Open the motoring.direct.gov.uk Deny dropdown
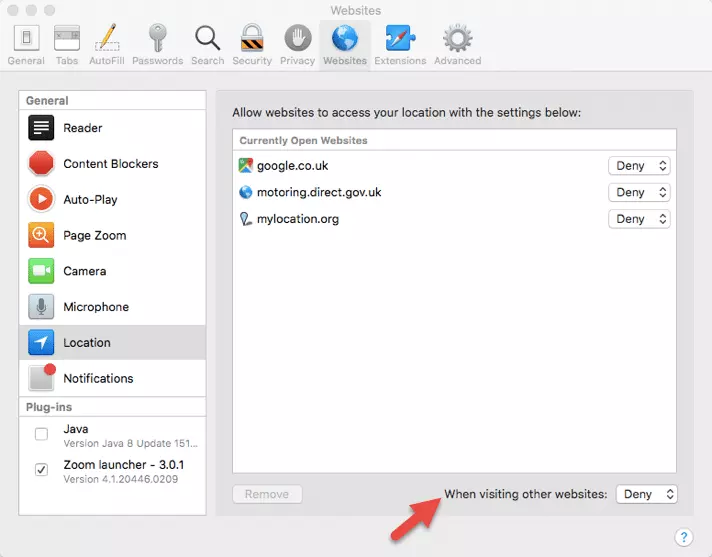Screen dimensions: 712x557 [639, 192]
